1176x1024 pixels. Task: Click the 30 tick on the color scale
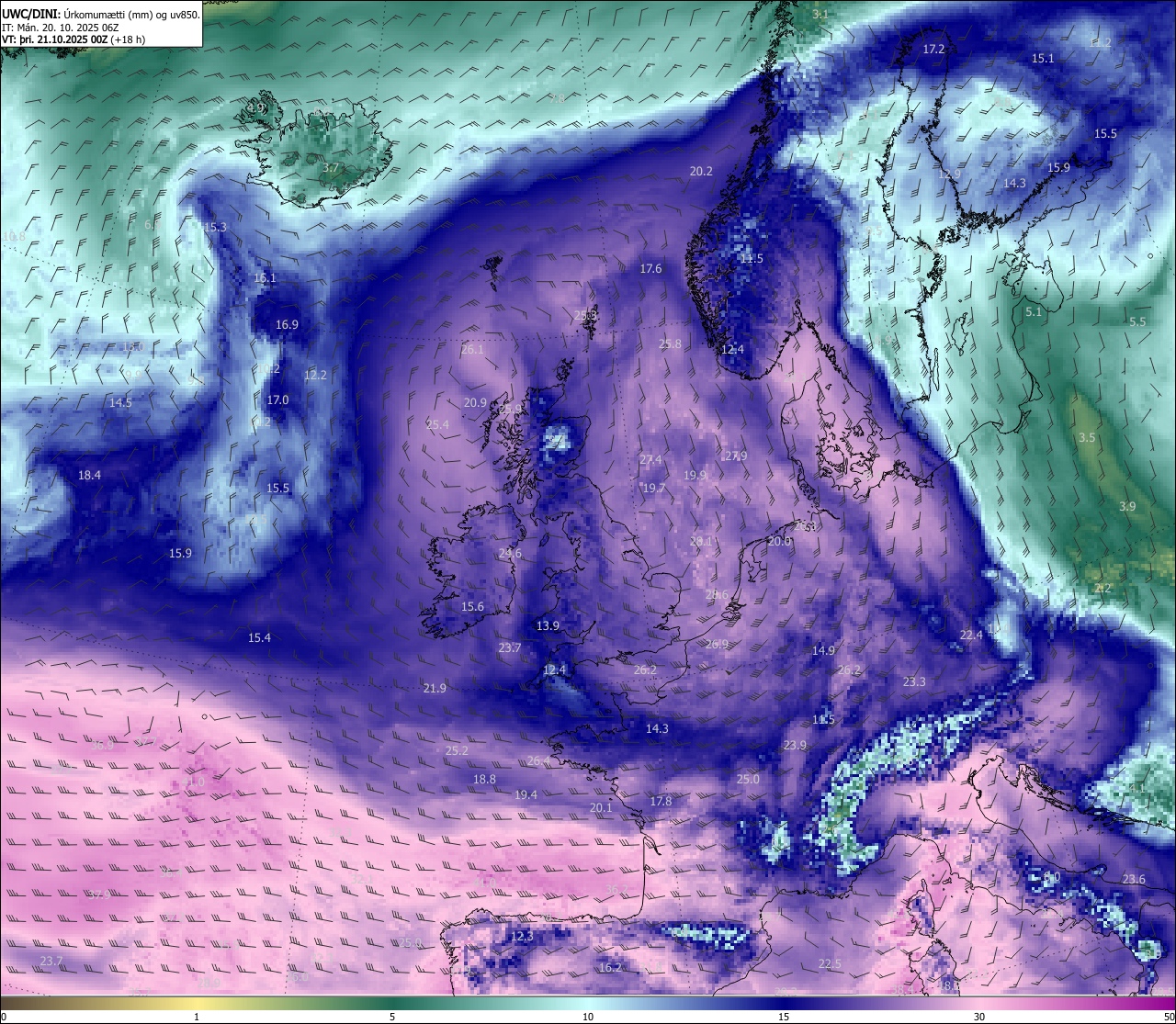tap(979, 1016)
